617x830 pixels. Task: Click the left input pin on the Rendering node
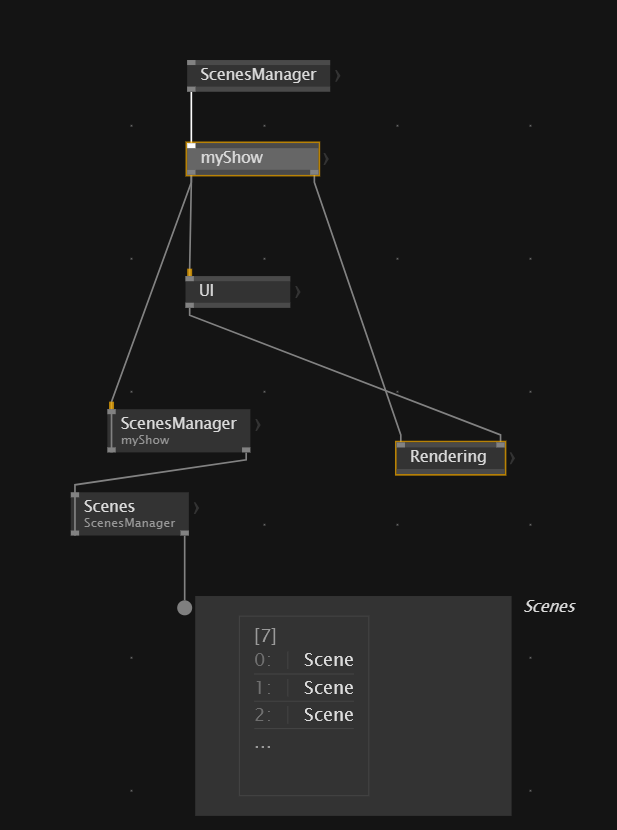(400, 443)
